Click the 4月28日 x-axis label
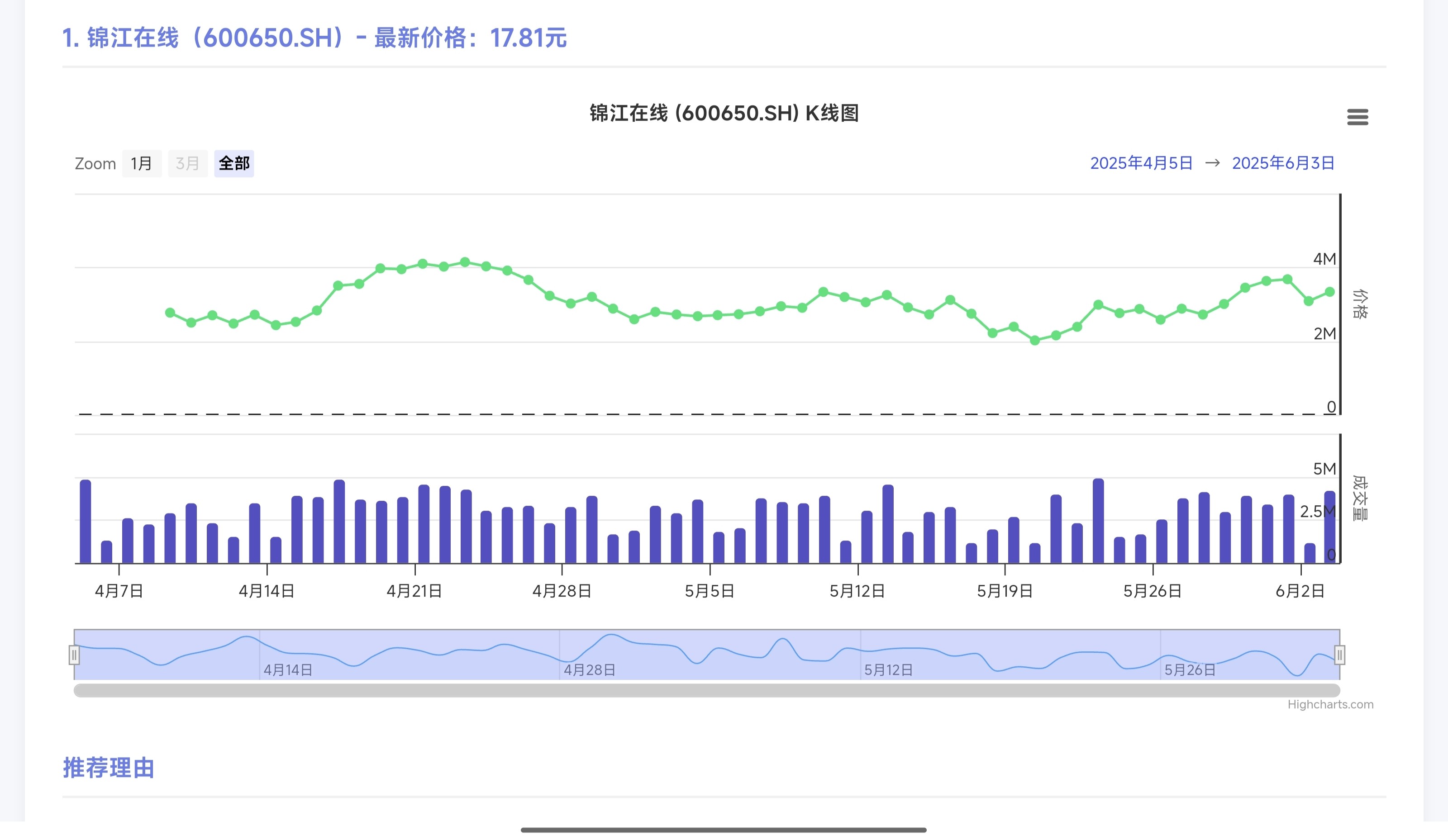The width and height of the screenshot is (1448, 840). (562, 591)
